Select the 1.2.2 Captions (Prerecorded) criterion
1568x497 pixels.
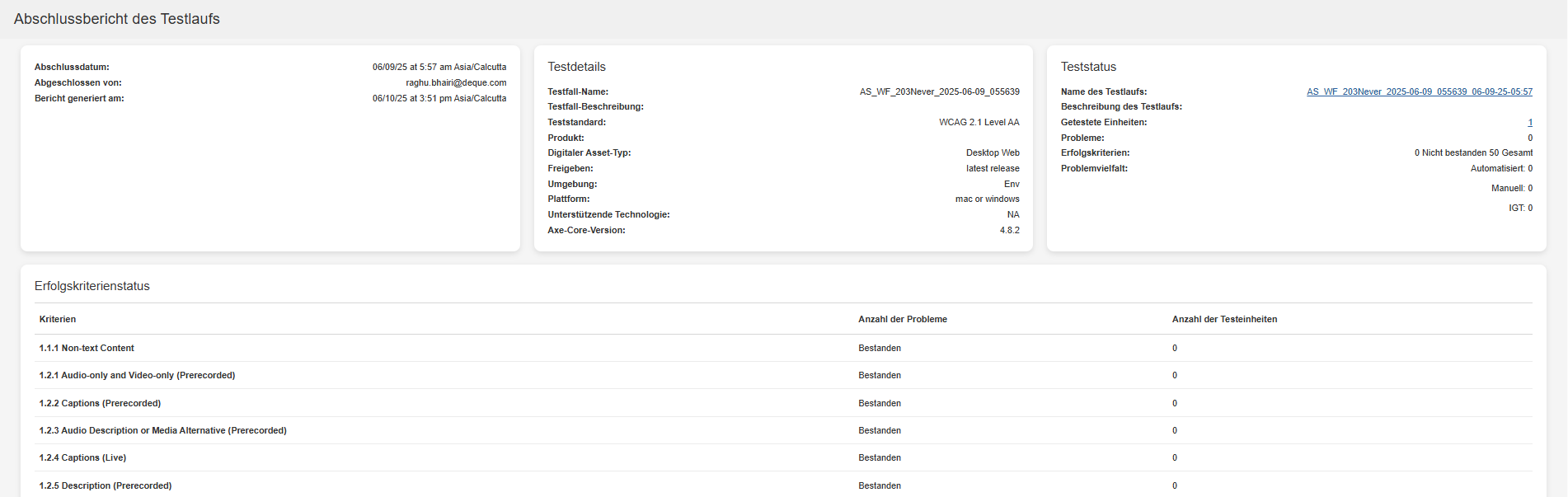point(100,403)
